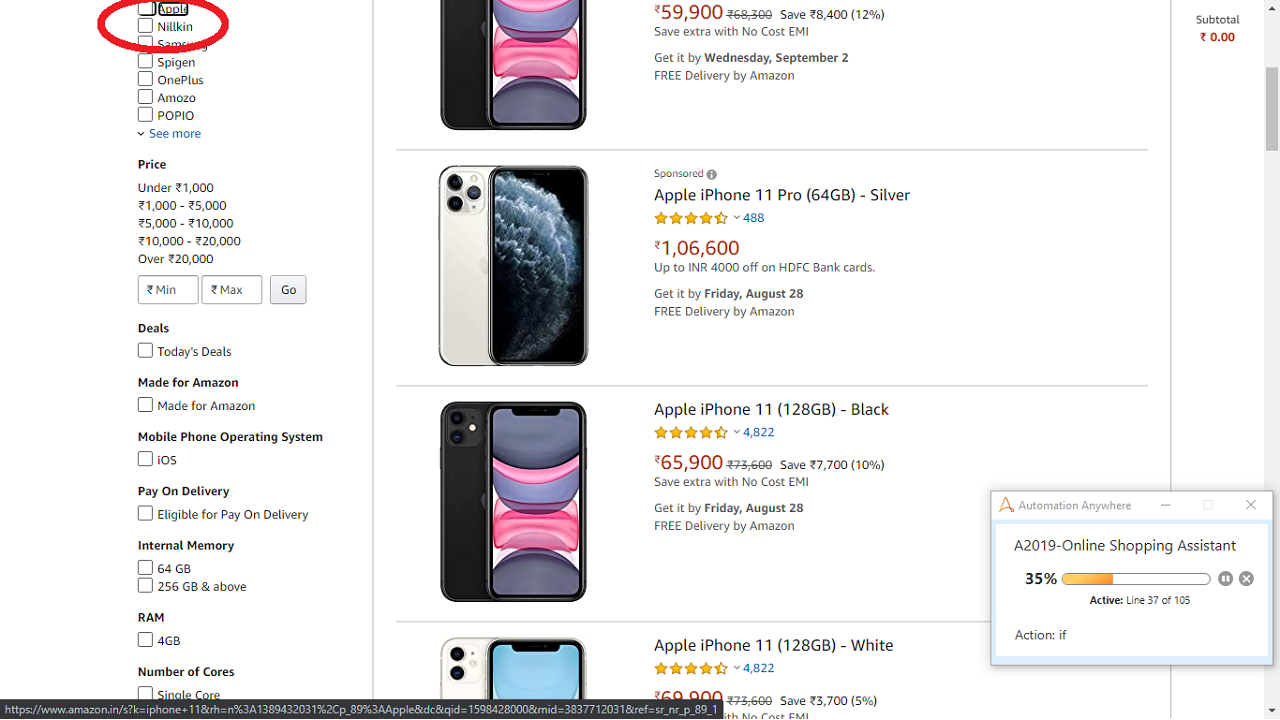This screenshot has width=1280, height=720.
Task: Tick the iOS operating system checkbox
Action: click(146, 459)
